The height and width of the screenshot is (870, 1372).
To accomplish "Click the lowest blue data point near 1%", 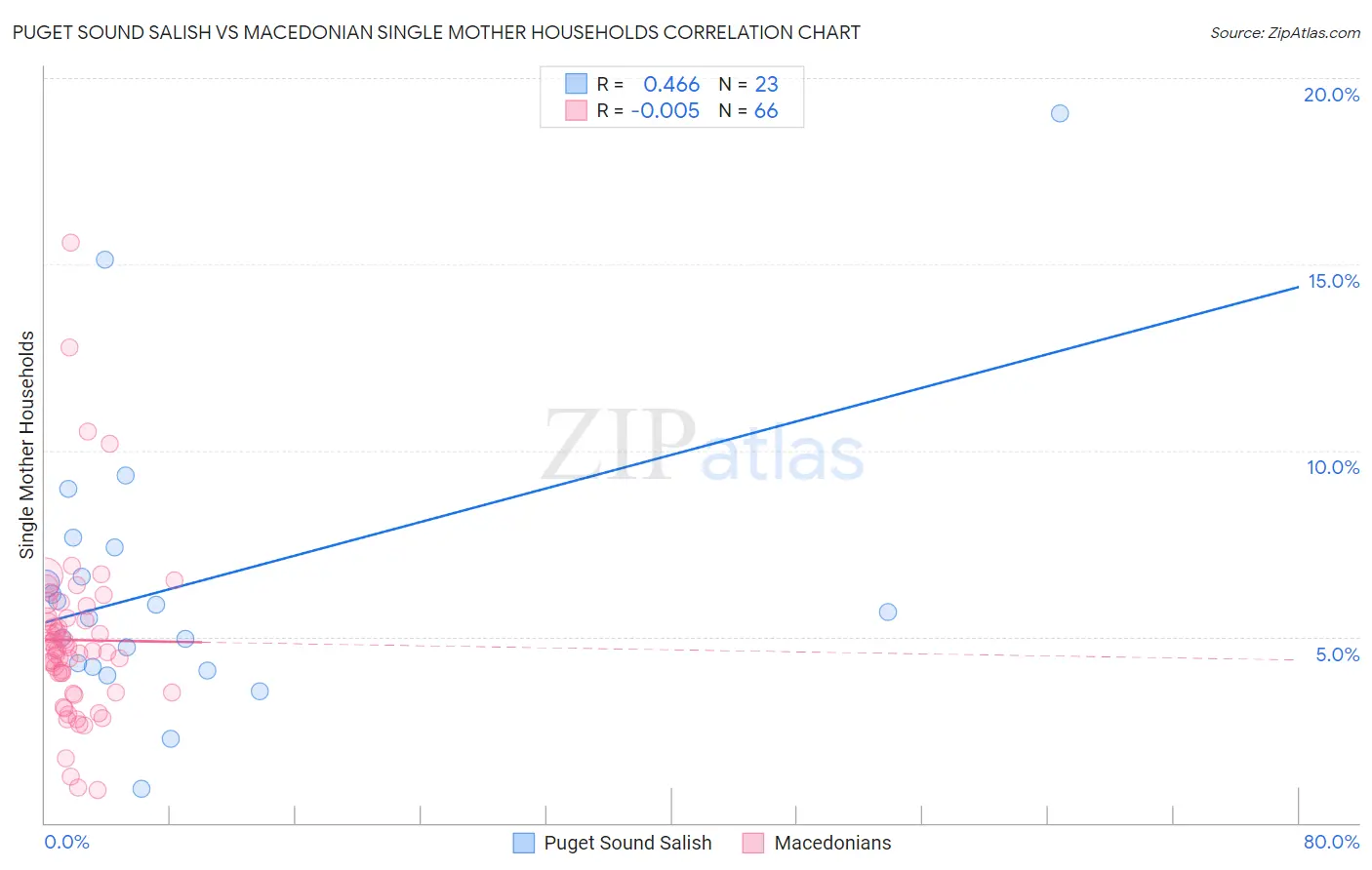I will point(141,789).
